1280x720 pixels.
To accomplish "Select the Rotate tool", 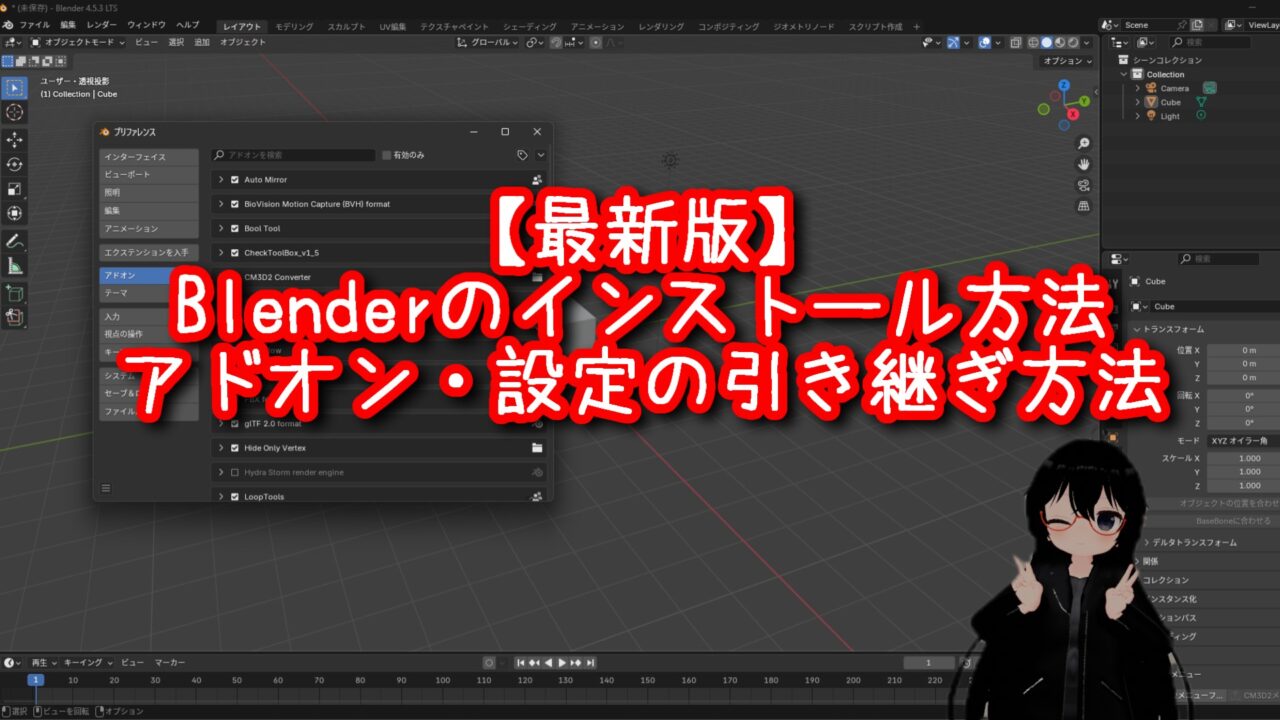I will (15, 164).
